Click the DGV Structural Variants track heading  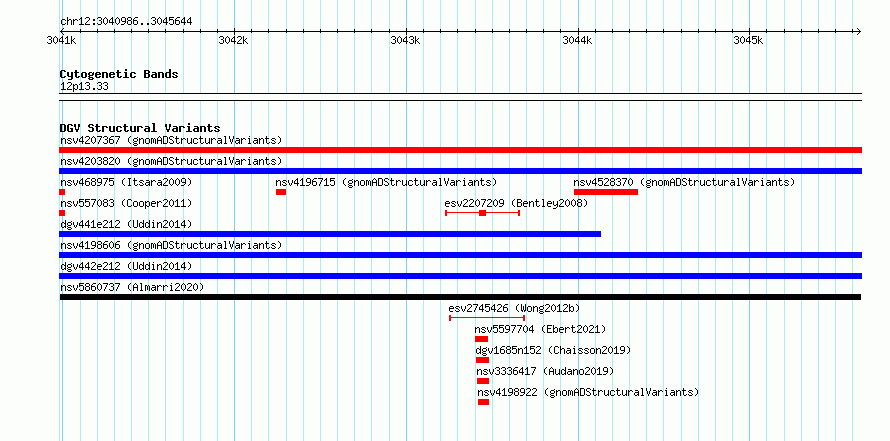(140, 128)
